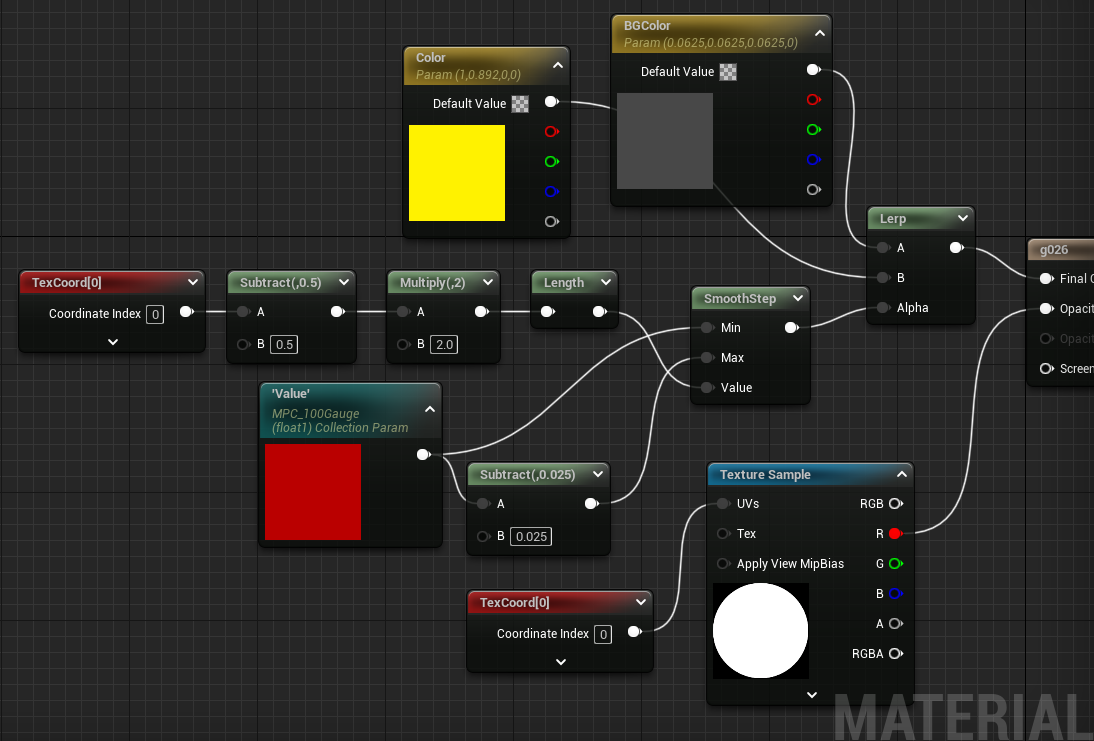Click the 'Value' collection param output pin
This screenshot has height=741, width=1094.
423,455
